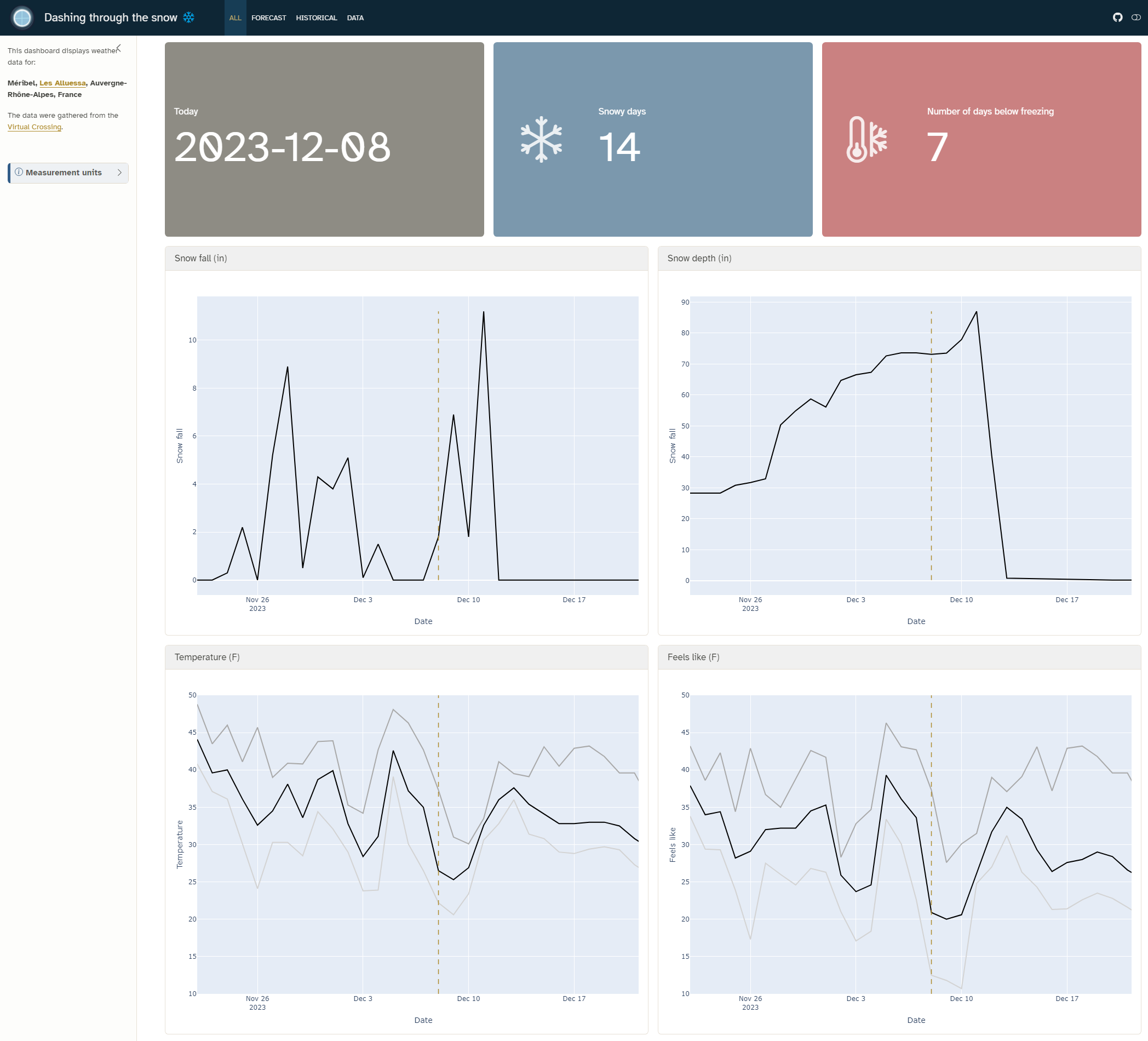
Task: Open the Les Alluessa link
Action: pos(62,83)
